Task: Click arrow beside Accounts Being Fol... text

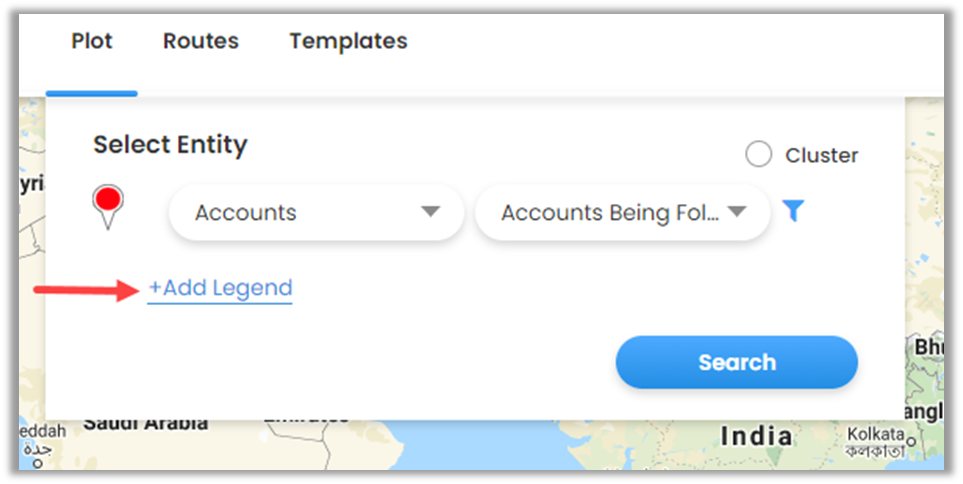Action: click(737, 212)
